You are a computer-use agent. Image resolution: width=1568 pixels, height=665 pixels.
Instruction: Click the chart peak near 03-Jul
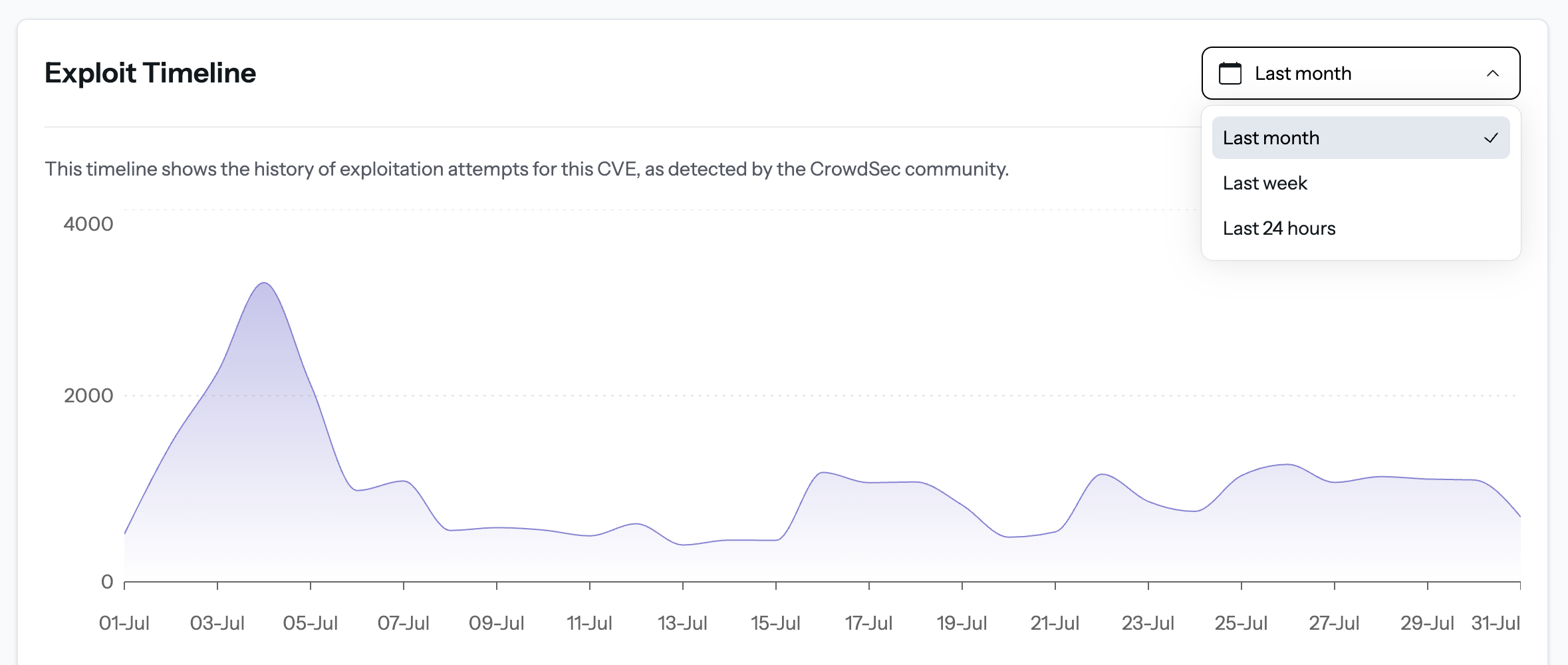click(264, 286)
